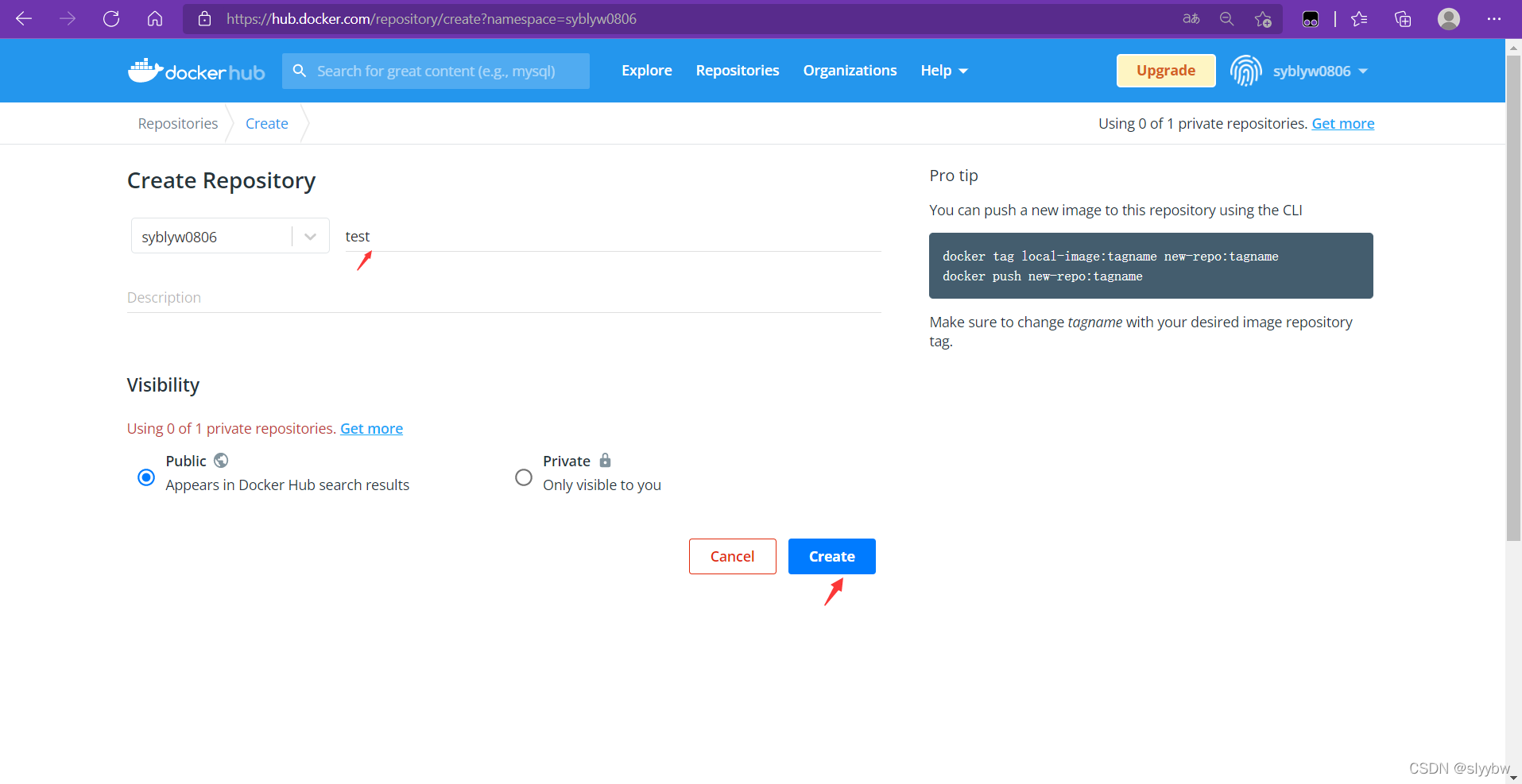The image size is (1522, 784).
Task: Click the browser address bar URL
Action: click(432, 18)
